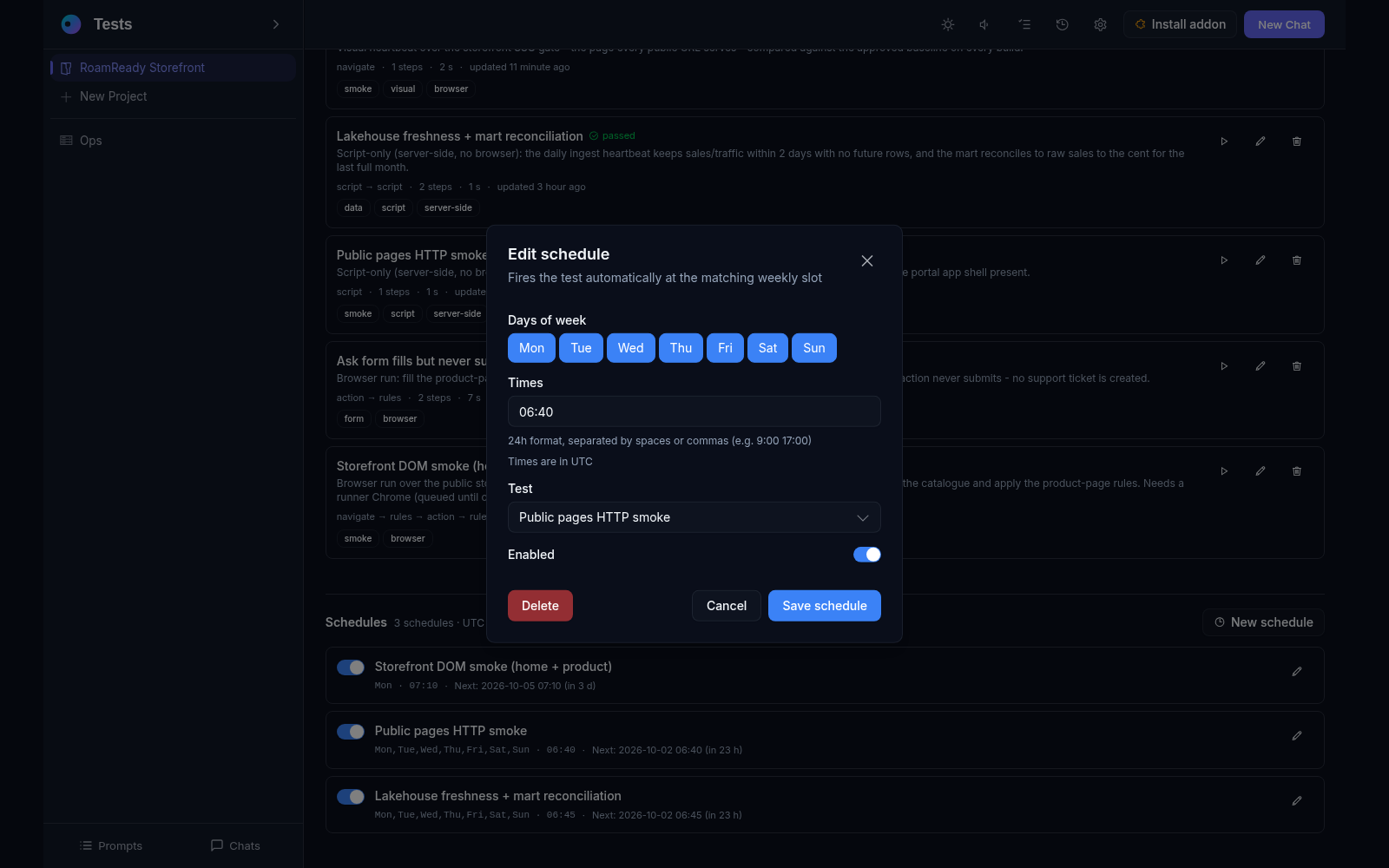Viewport: 1389px width, 868px height.
Task: Open the Test dropdown showing Public pages HTTP smoke
Action: 694,517
